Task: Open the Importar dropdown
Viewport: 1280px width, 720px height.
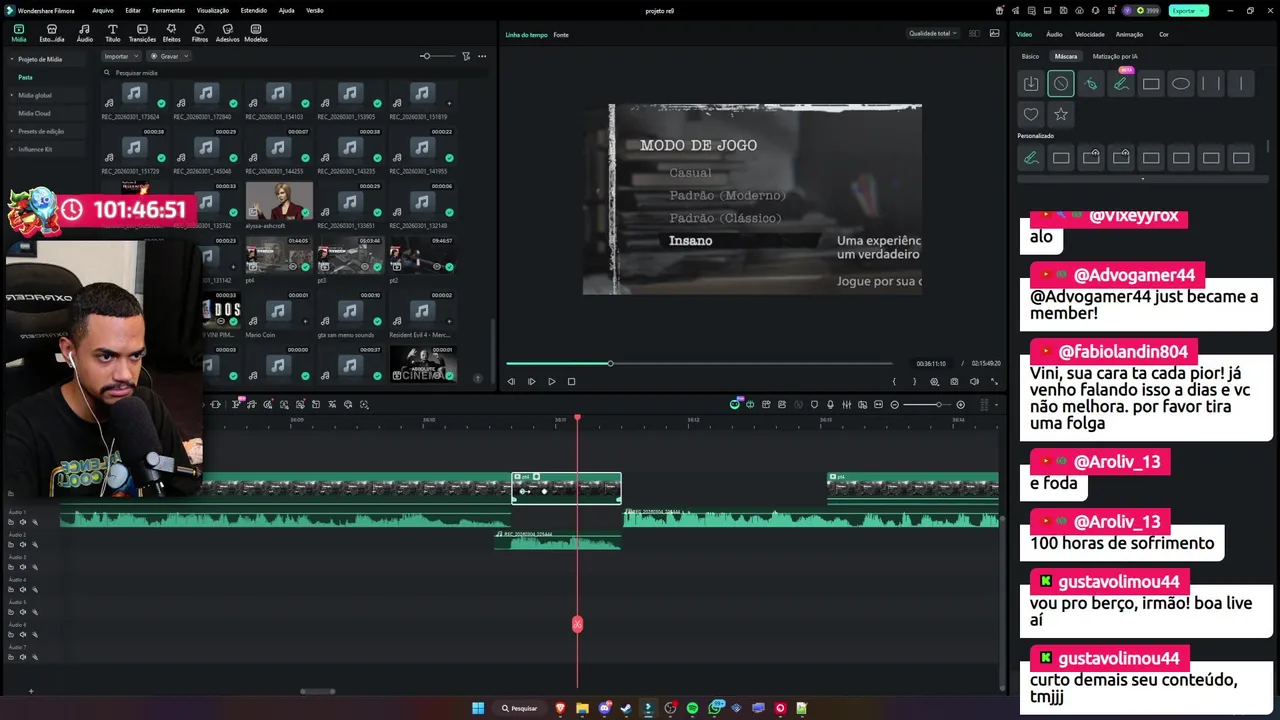Action: click(120, 56)
